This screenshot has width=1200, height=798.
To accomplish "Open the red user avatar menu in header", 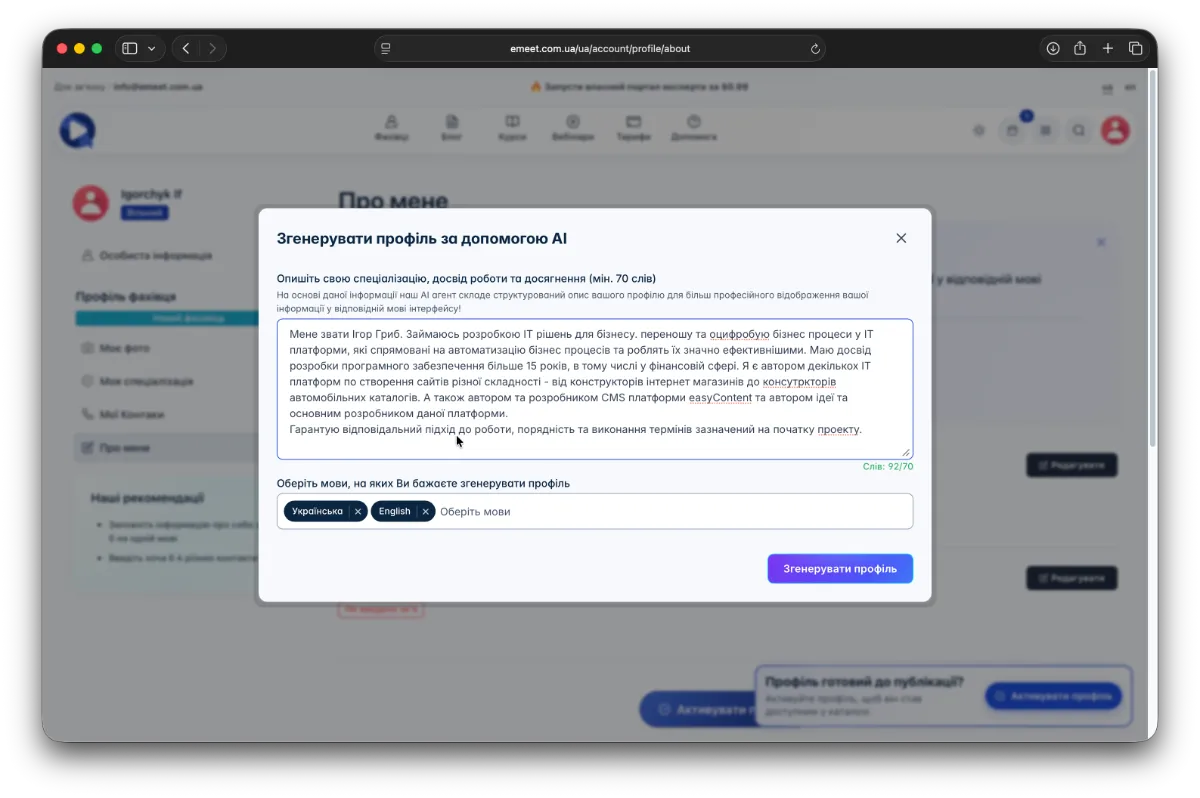I will click(1115, 130).
